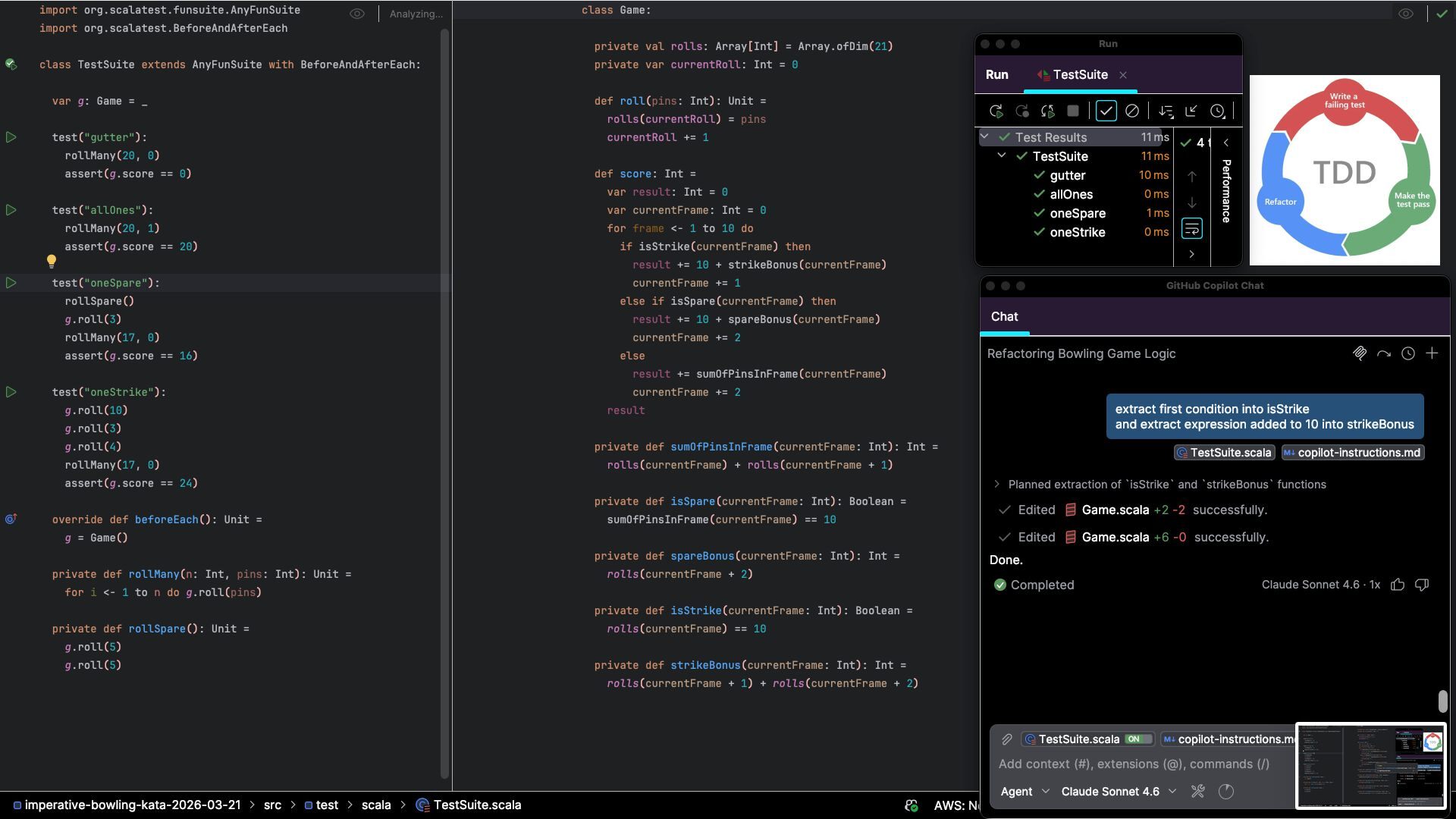Open Copilot chat history clock icon
Viewport: 1456px width, 819px height.
tap(1407, 353)
